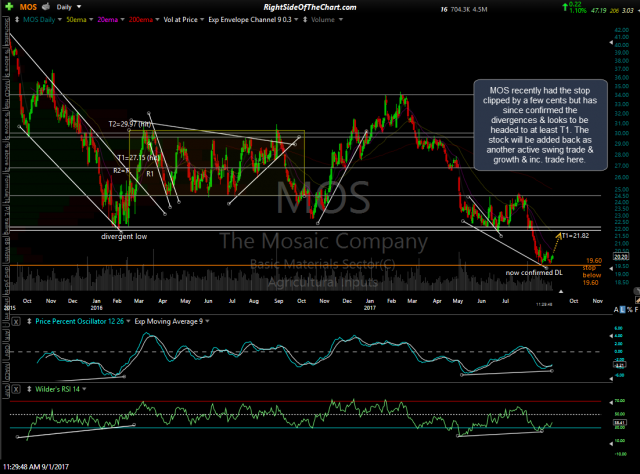640x474 pixels.
Task: Click the 2017 year label on the time axis
Action: 369,308
